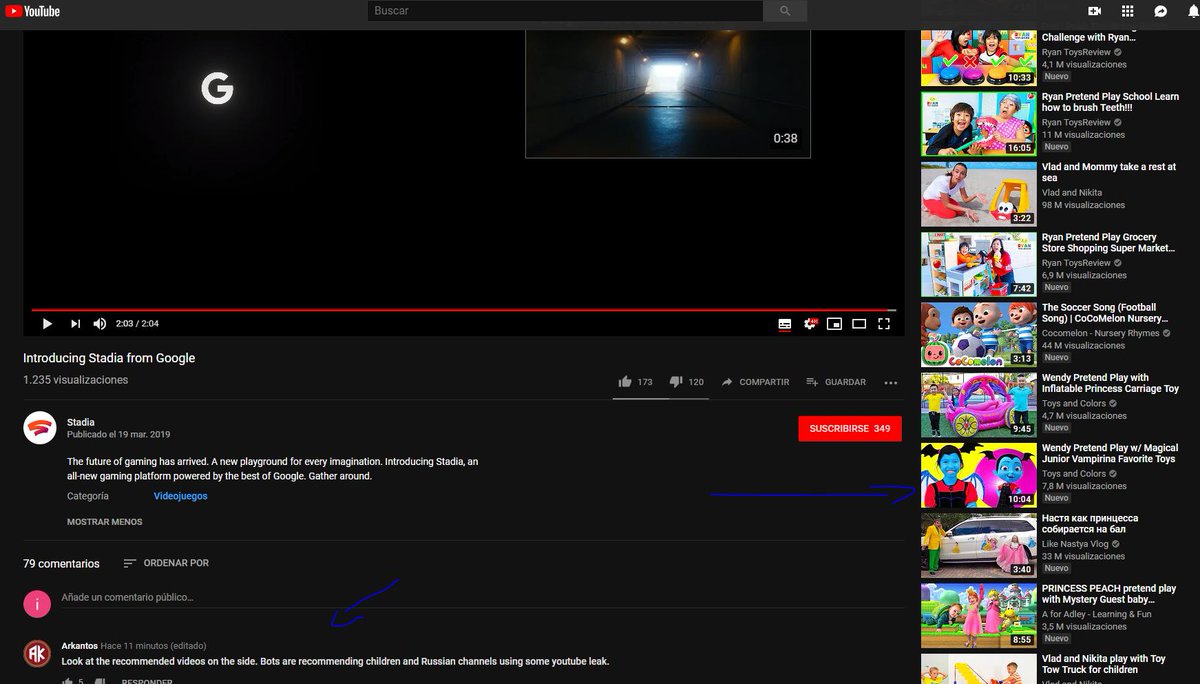Skip to the next video
Viewport: 1200px width, 684px height.
coord(75,324)
